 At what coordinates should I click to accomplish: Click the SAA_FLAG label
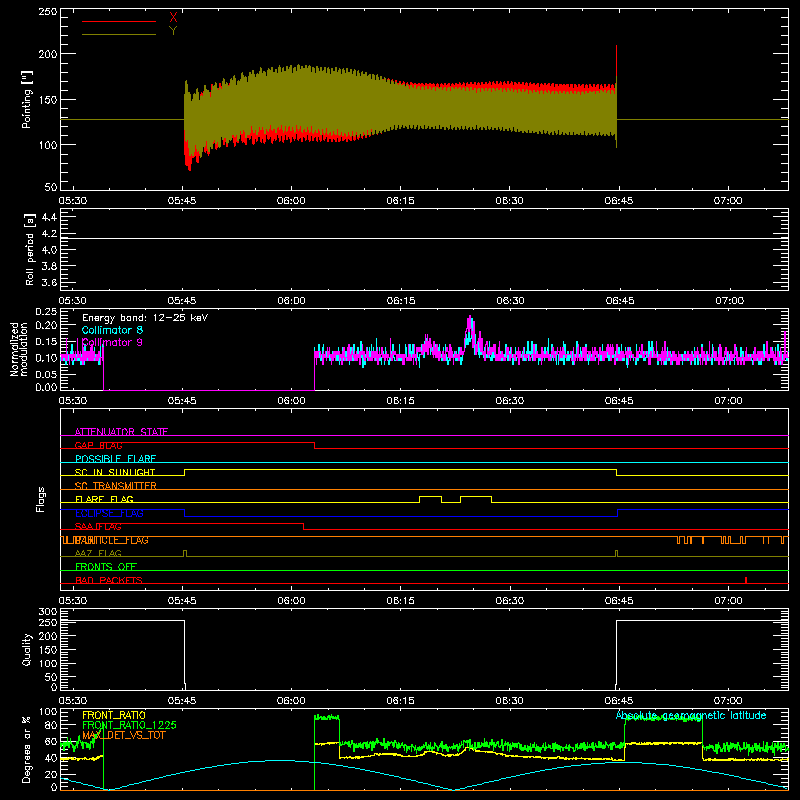point(98,526)
